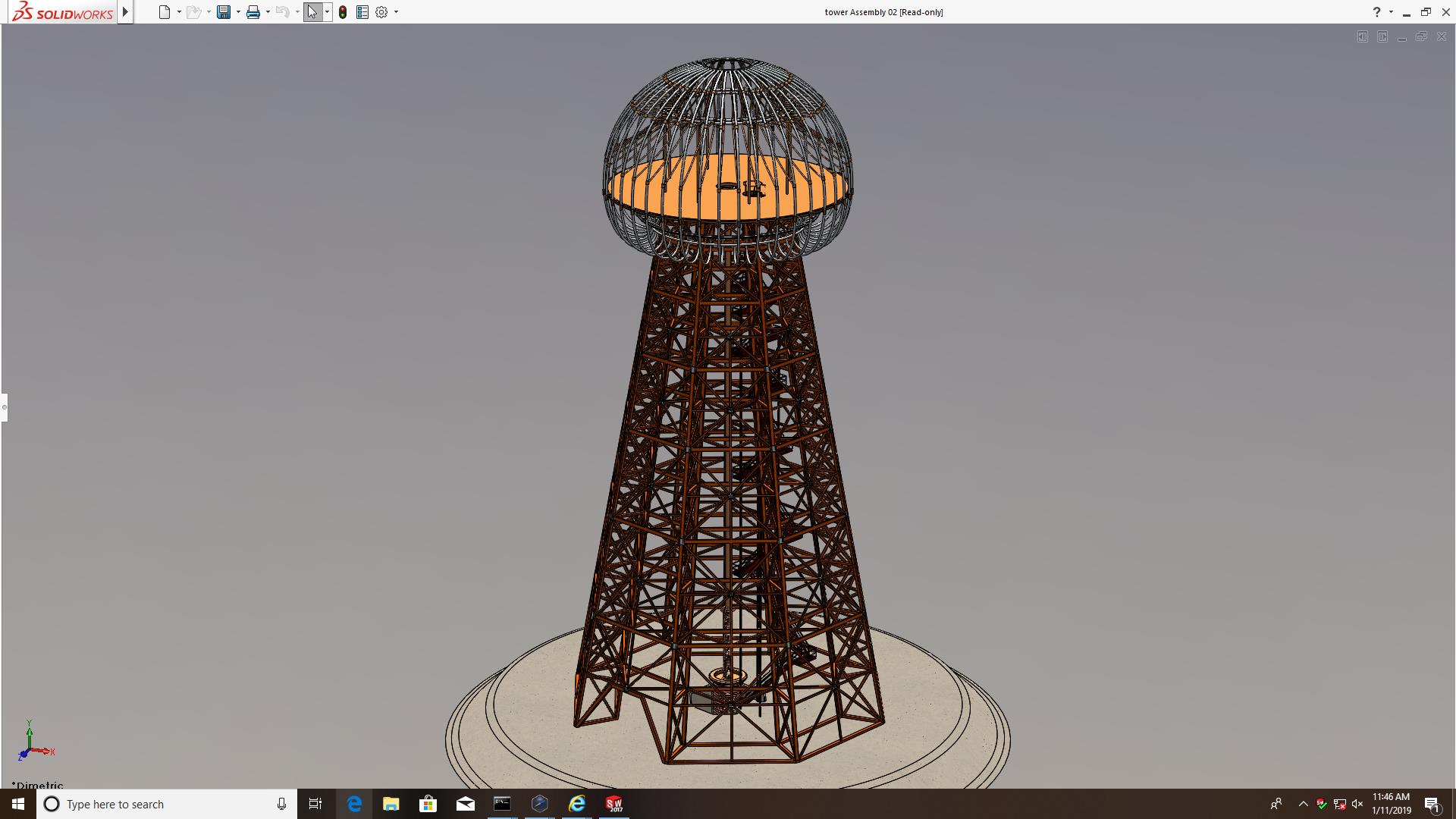Click the Rebuild traffic light icon

coord(343,12)
